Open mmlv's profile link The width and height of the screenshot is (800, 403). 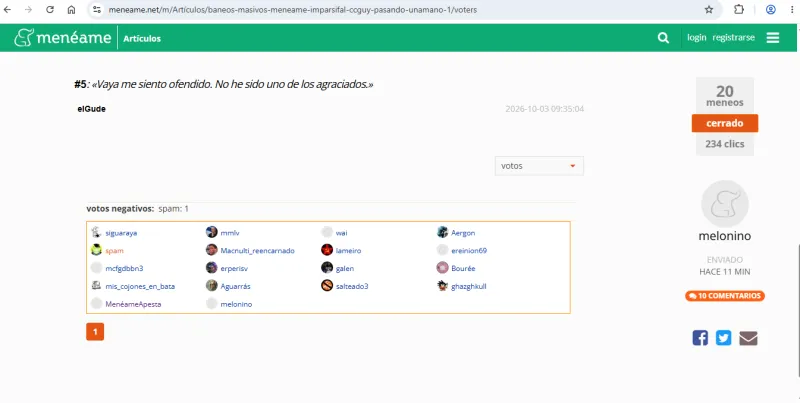coord(230,233)
